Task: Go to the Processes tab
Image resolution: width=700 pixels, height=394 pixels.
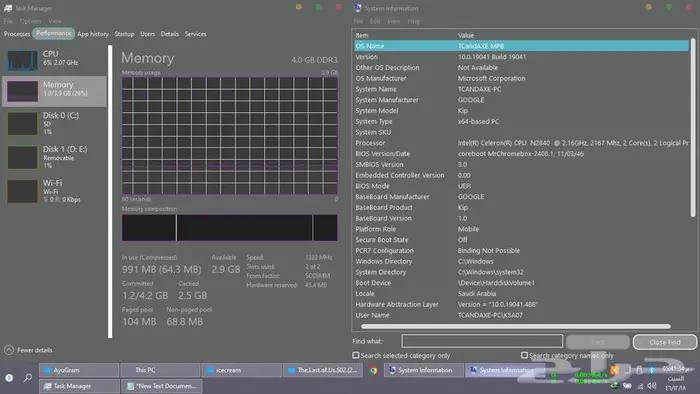Action: click(17, 34)
